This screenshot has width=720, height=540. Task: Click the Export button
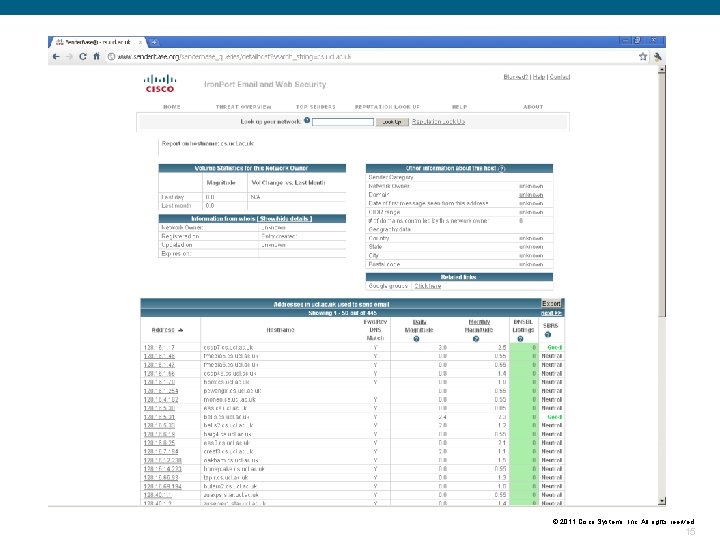551,304
